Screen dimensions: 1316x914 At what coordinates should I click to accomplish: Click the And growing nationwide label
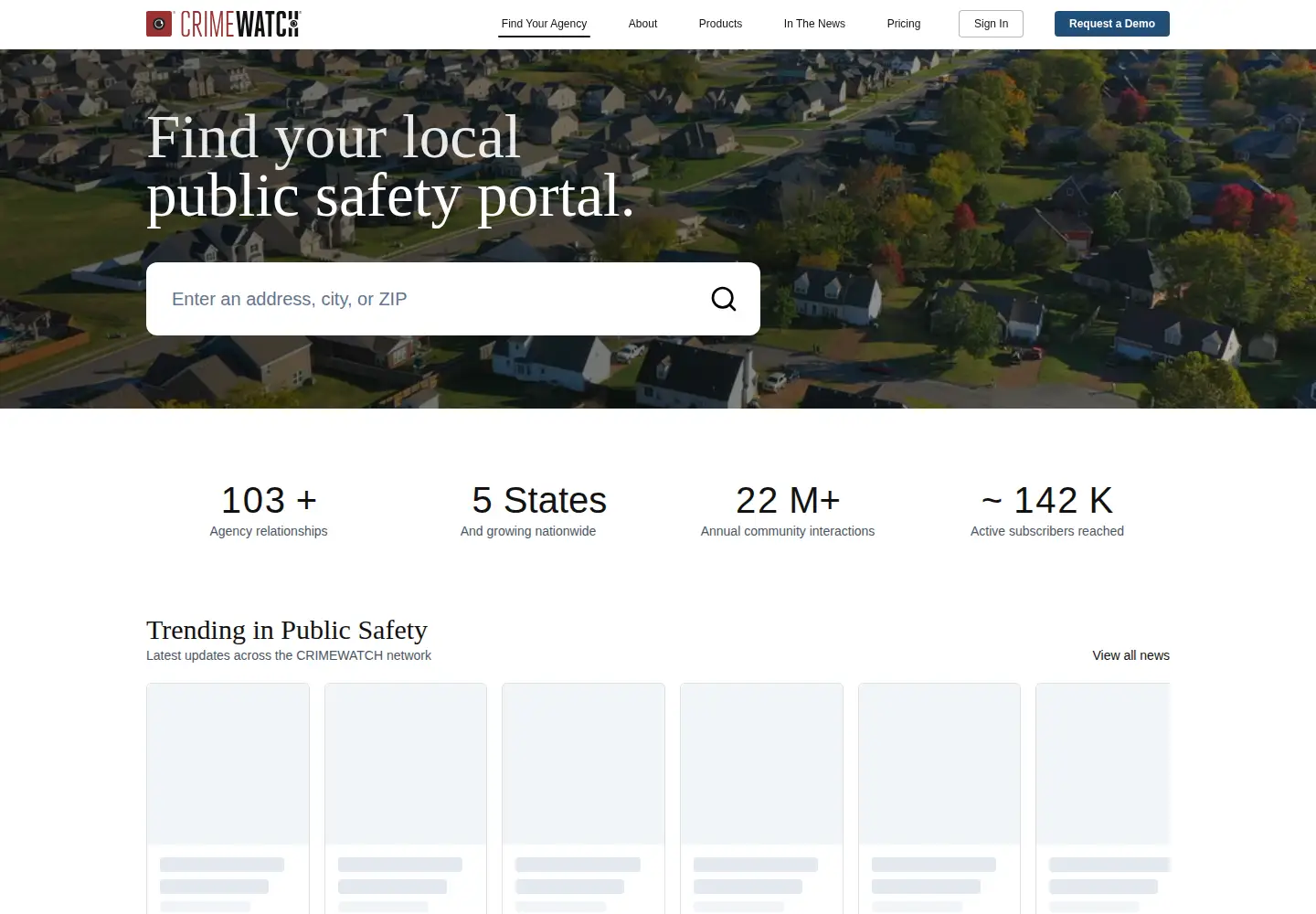(x=528, y=531)
